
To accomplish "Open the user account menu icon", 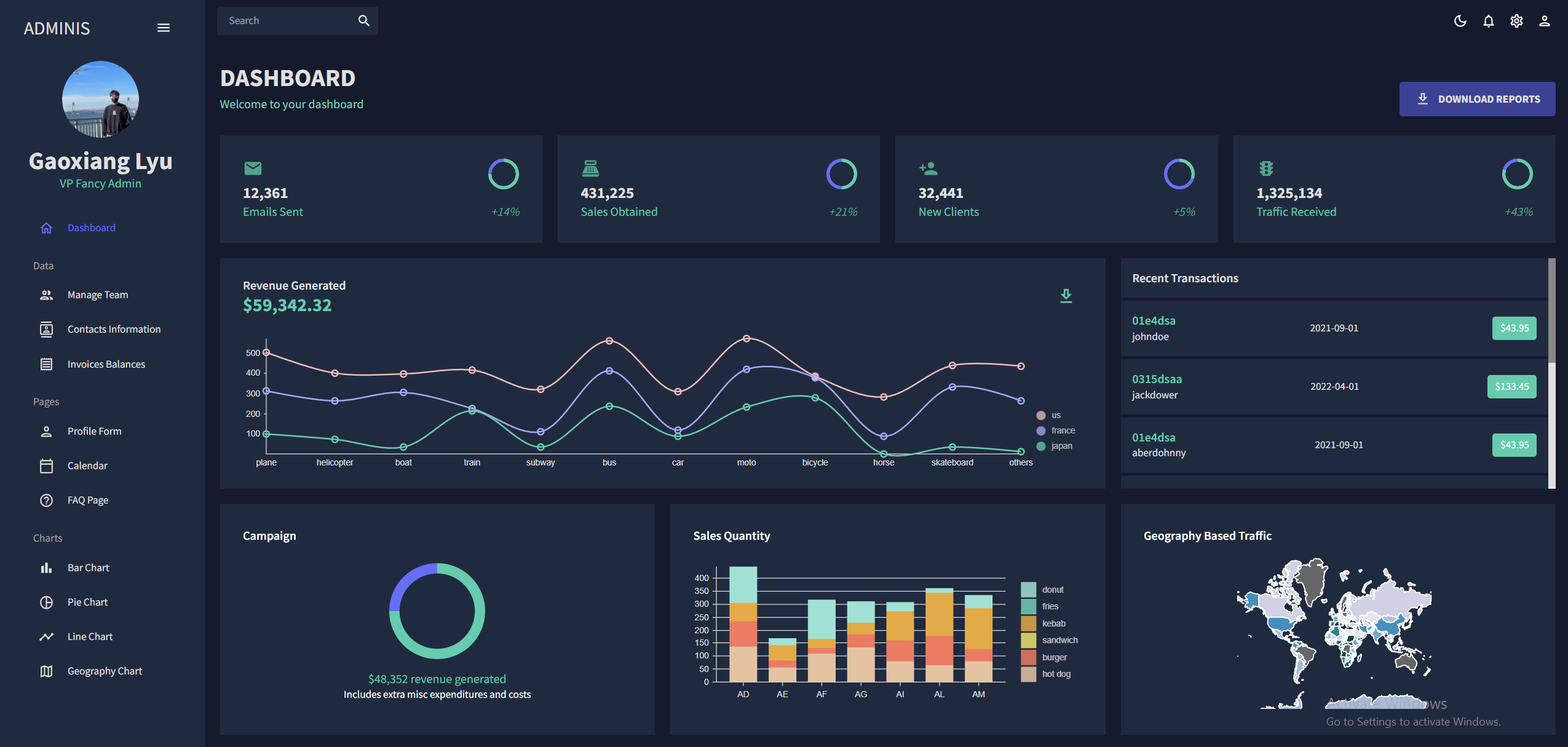I will tap(1544, 20).
